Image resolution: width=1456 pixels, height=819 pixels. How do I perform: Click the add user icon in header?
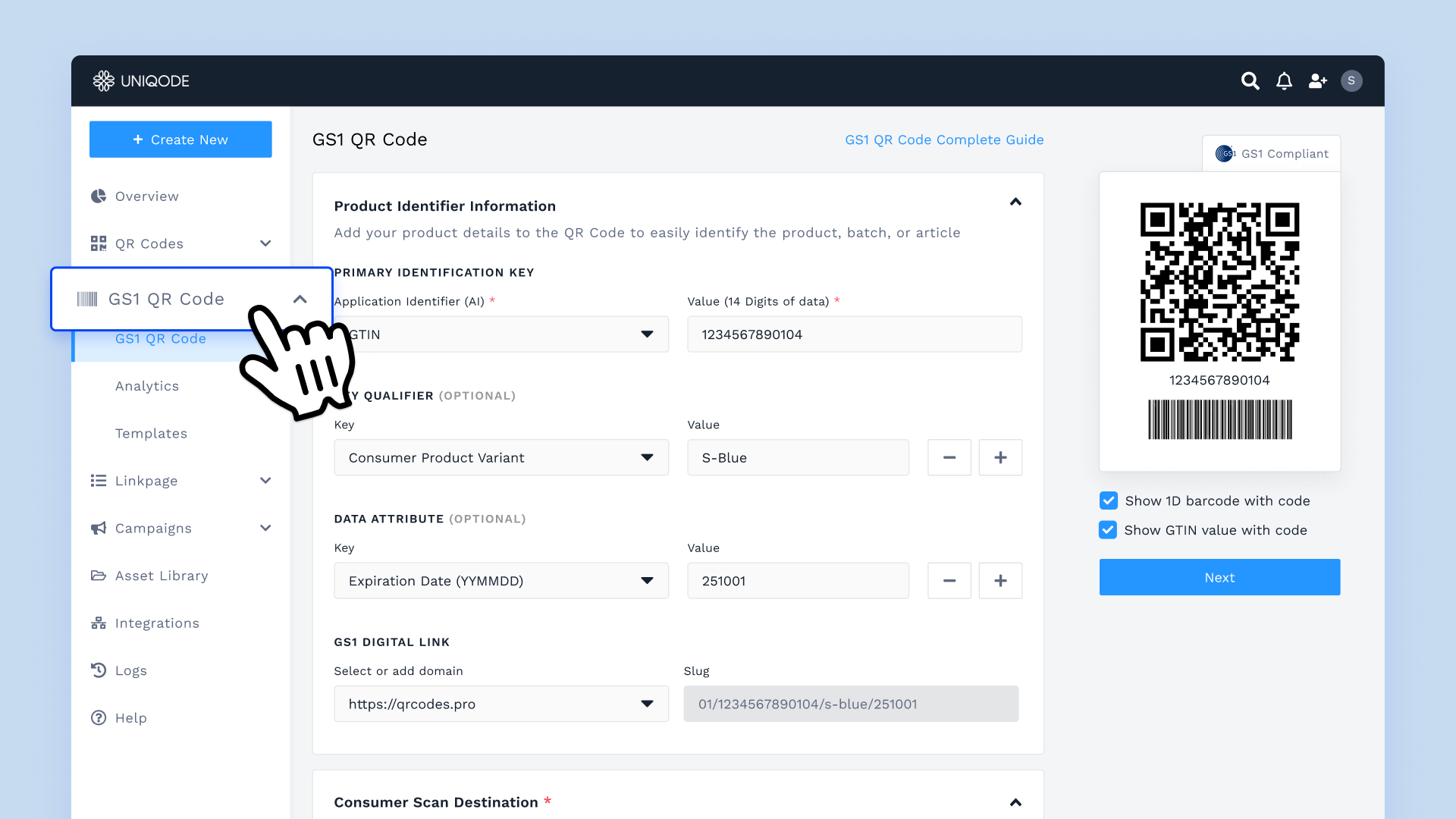[1318, 81]
